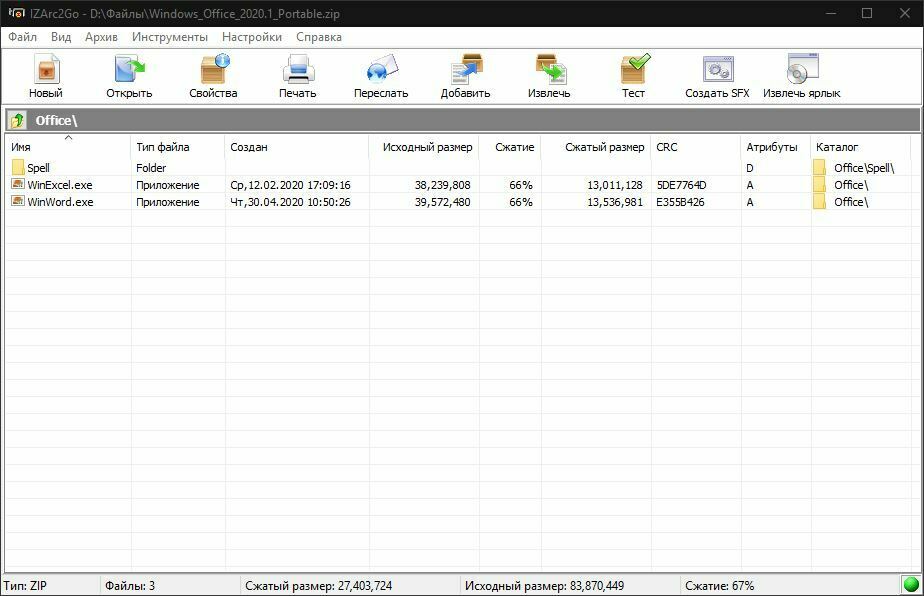Image resolution: width=924 pixels, height=596 pixels.
Task: Sort files by the CRC column header
Action: pos(695,147)
